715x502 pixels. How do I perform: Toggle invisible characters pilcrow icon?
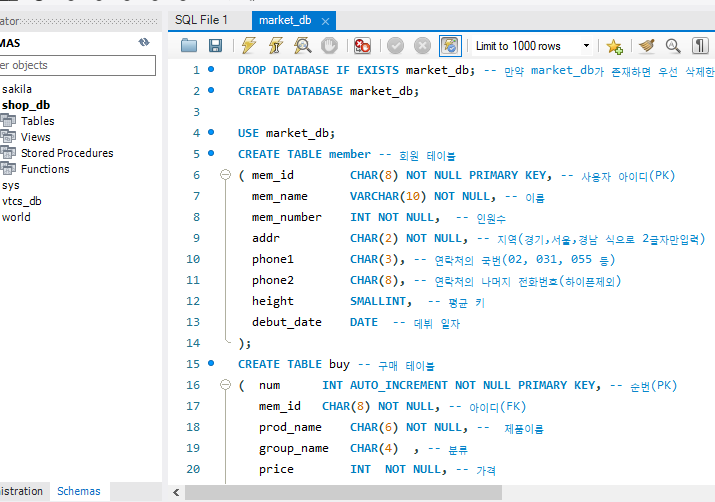[x=700, y=46]
